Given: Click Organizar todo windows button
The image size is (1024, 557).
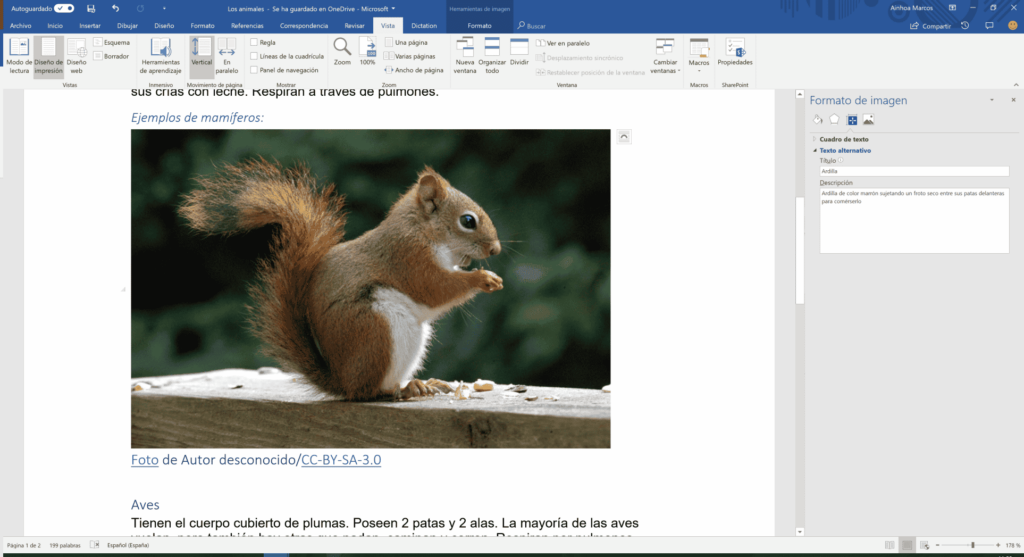Looking at the screenshot, I should coord(492,56).
